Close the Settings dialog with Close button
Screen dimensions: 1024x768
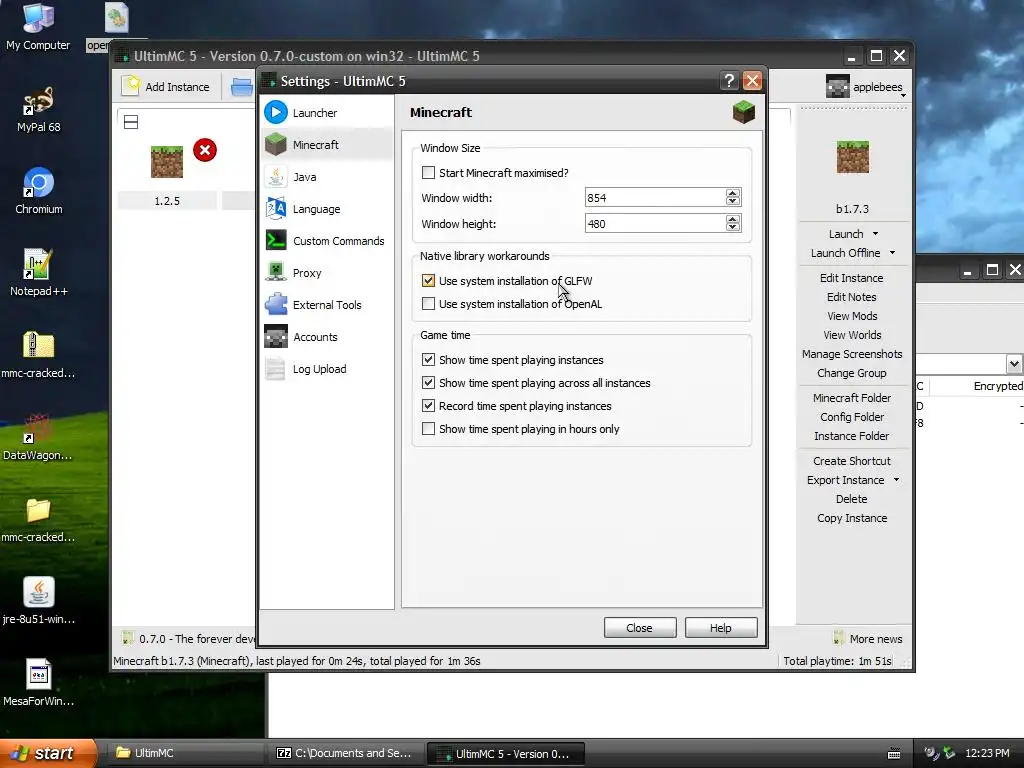(640, 628)
